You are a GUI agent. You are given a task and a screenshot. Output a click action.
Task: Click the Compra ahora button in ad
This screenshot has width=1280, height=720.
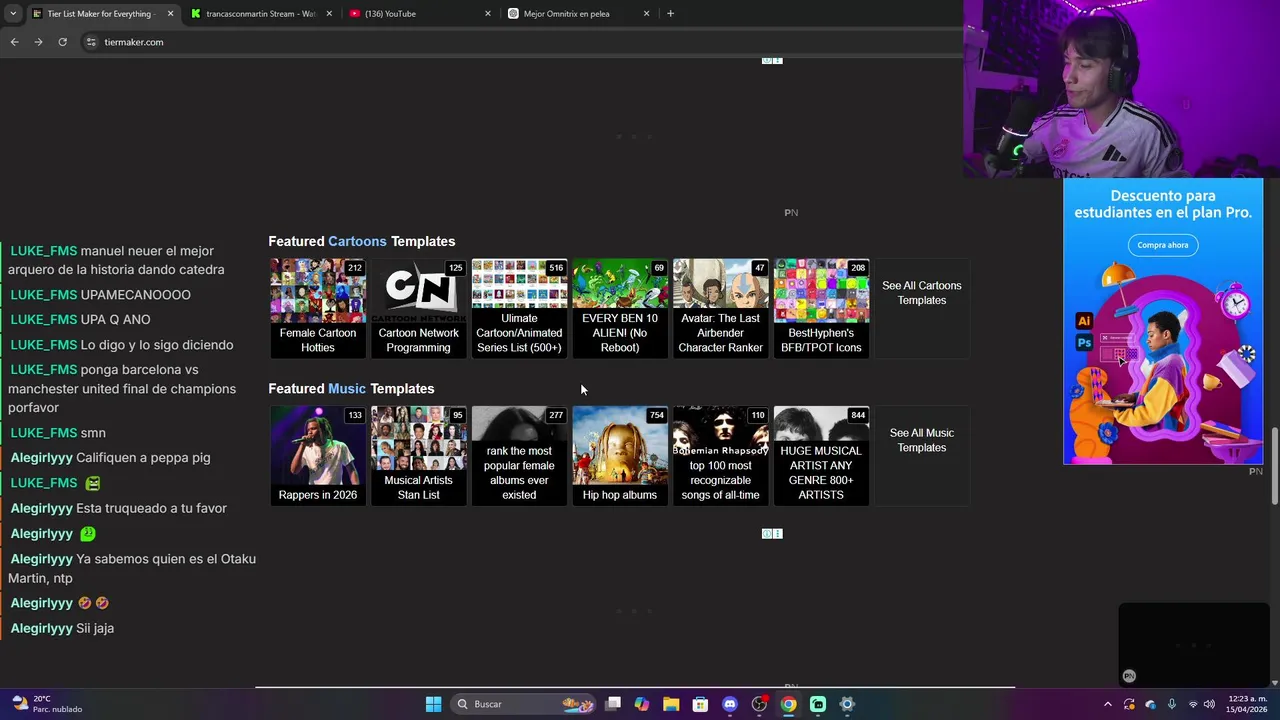1162,245
